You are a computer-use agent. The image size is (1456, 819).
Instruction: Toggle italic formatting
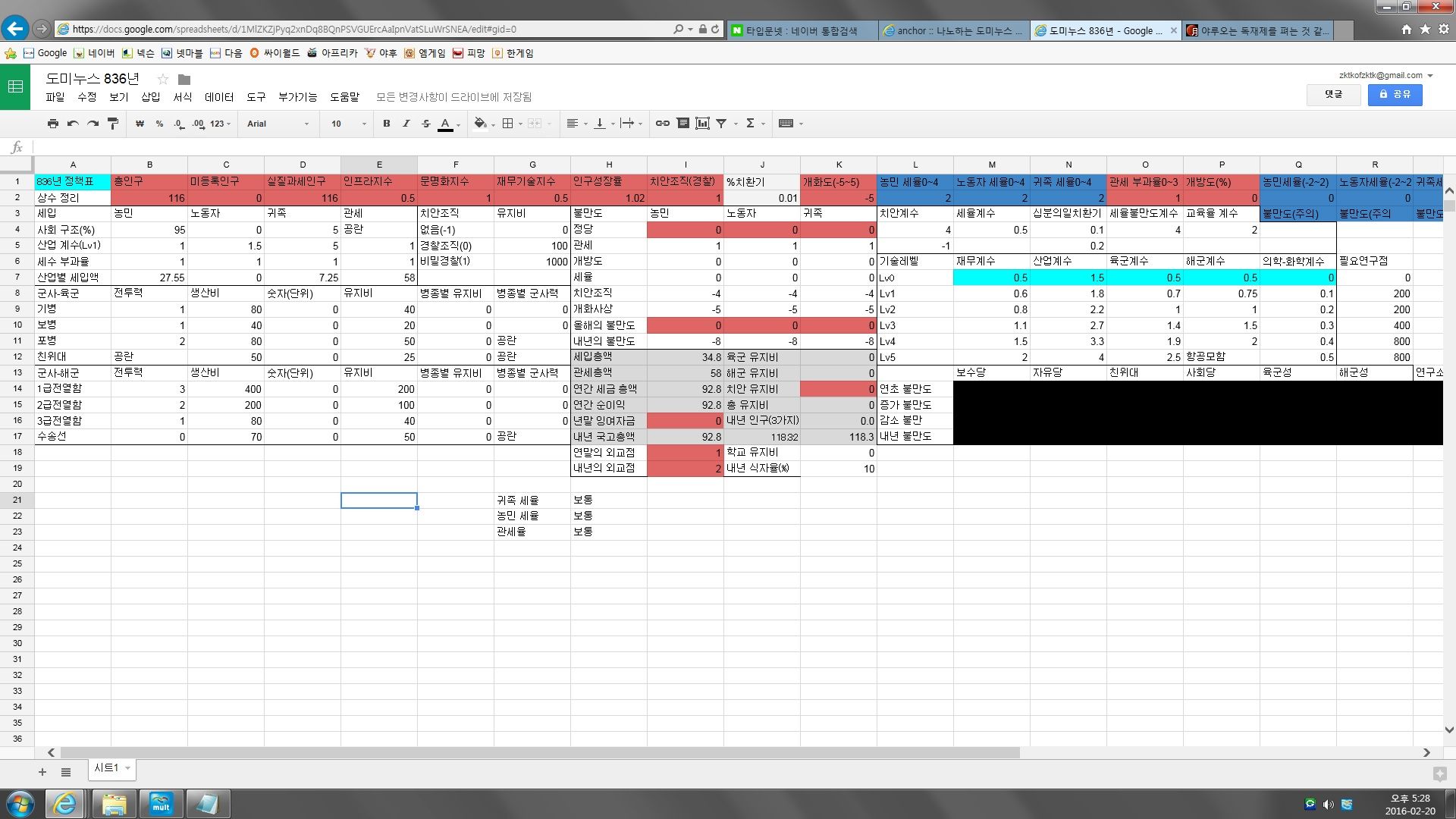[x=406, y=124]
